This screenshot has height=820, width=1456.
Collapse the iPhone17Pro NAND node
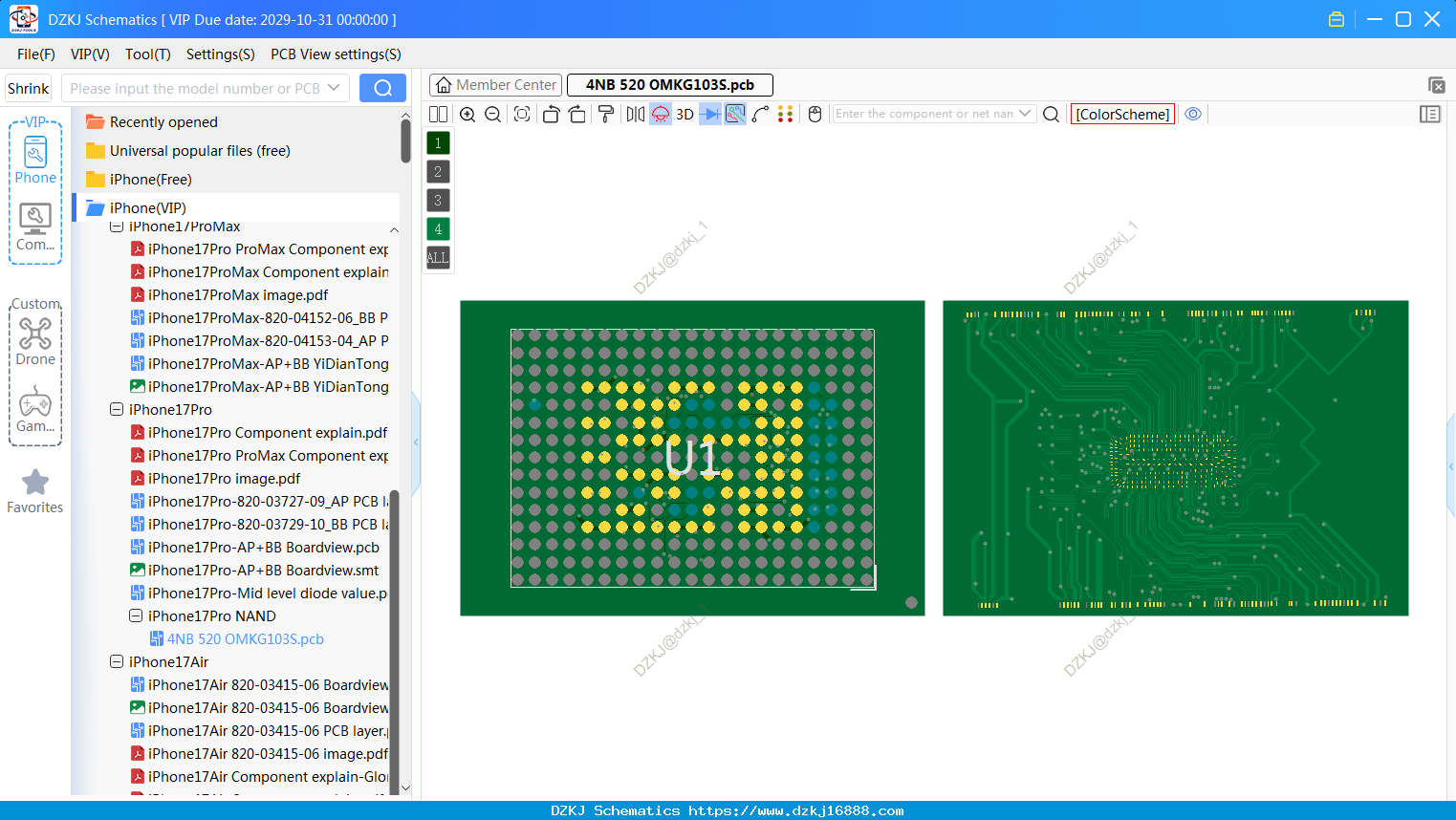[x=136, y=615]
